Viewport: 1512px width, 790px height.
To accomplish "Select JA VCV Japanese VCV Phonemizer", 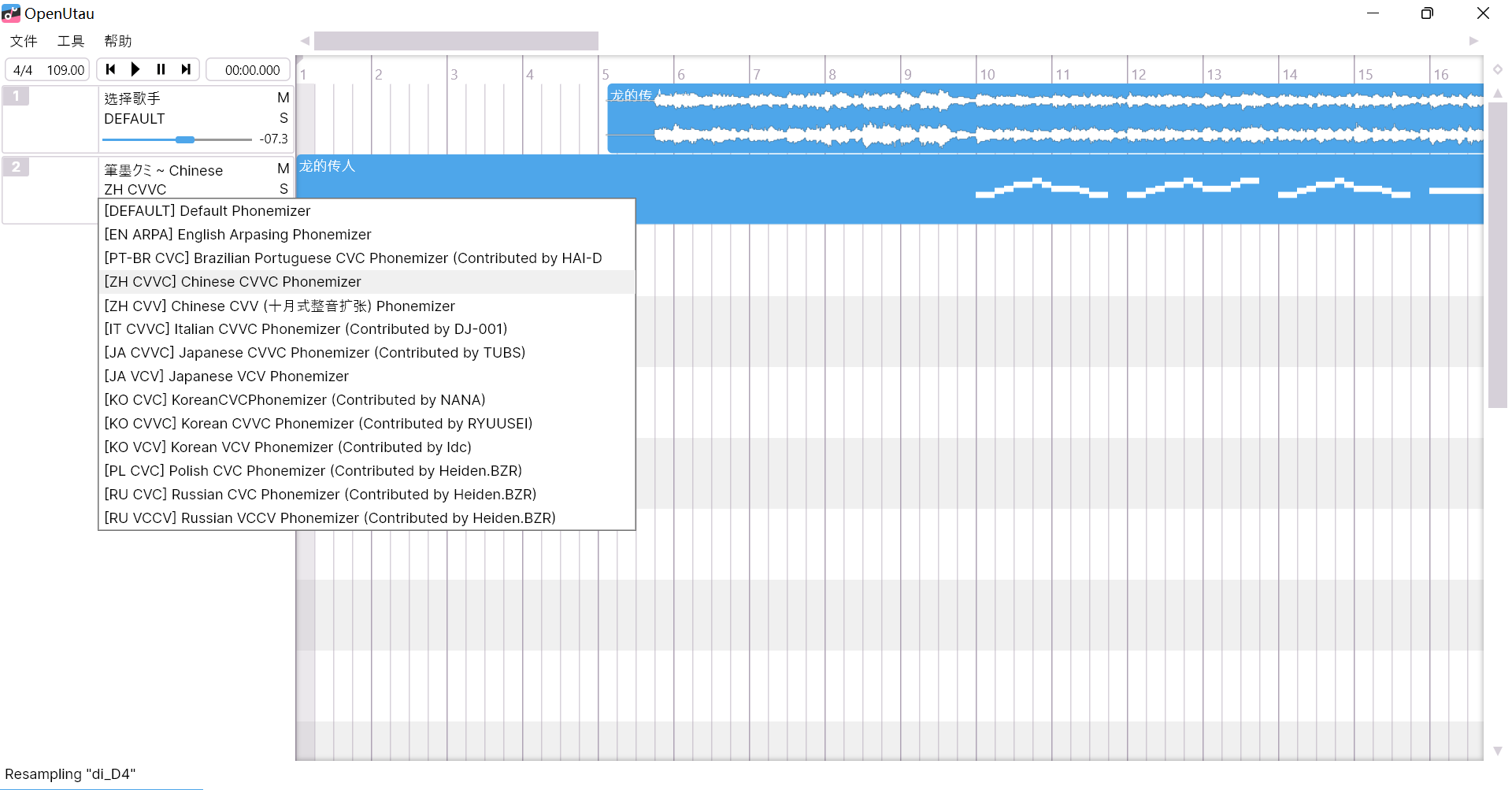I will [x=367, y=376].
